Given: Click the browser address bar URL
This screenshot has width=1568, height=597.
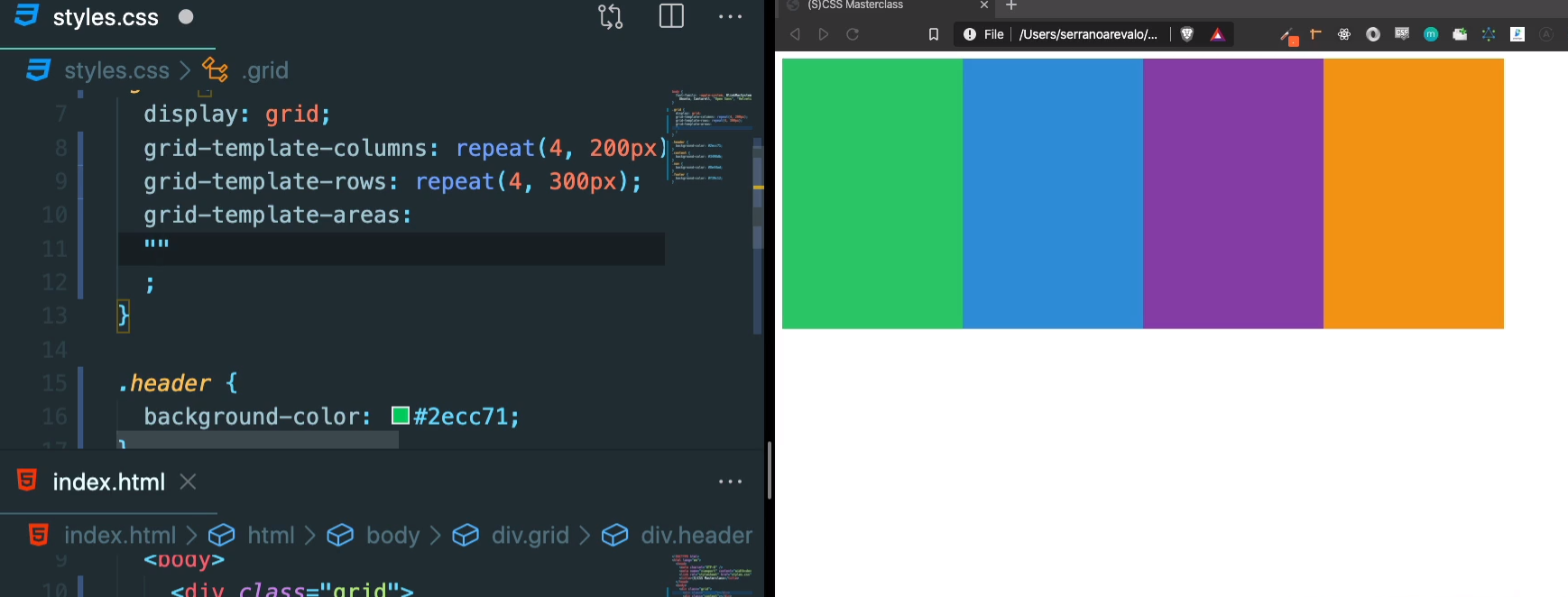Looking at the screenshot, I should [1088, 34].
